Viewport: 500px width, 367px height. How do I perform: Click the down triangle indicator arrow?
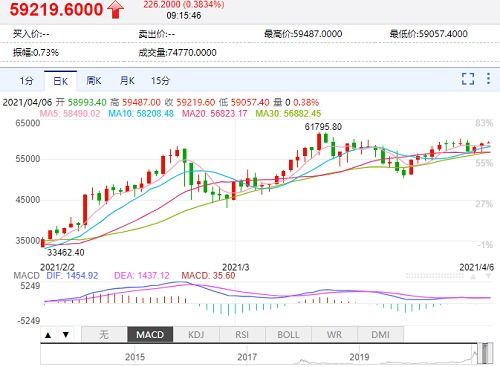66,335
